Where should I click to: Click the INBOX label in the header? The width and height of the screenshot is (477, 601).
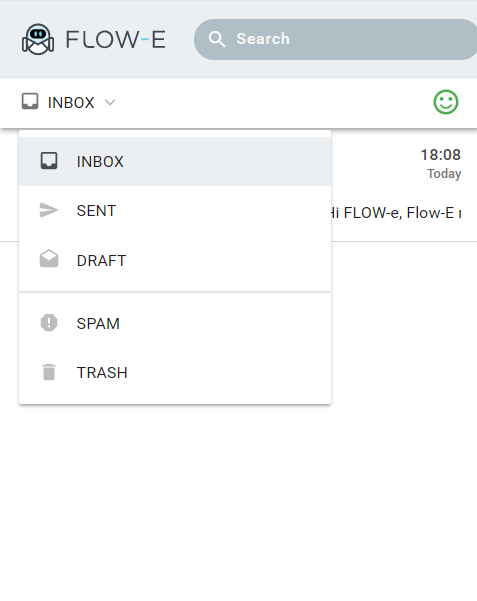[x=71, y=103]
